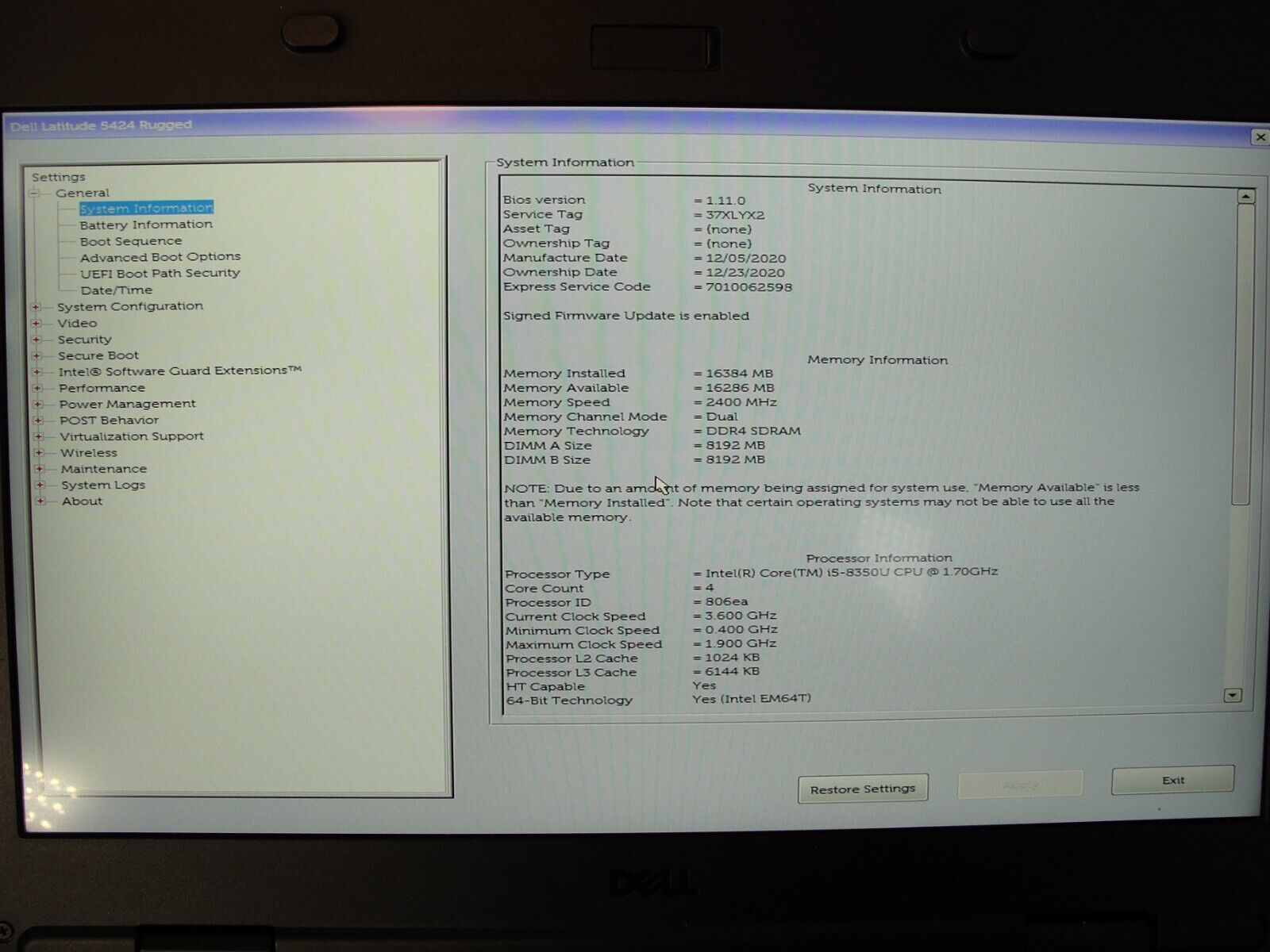Expand the Secure Boot node

click(x=37, y=356)
